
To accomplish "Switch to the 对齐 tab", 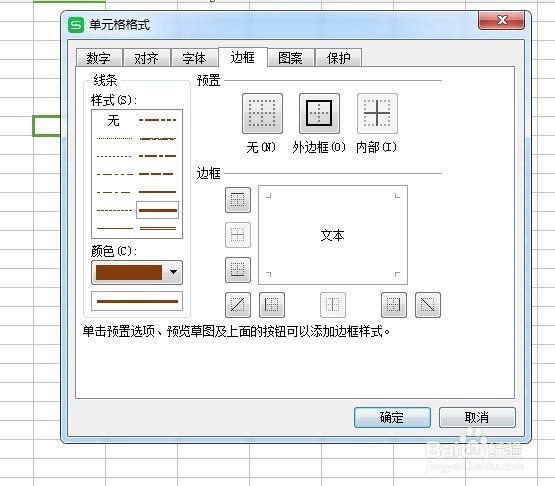I will pos(146,58).
